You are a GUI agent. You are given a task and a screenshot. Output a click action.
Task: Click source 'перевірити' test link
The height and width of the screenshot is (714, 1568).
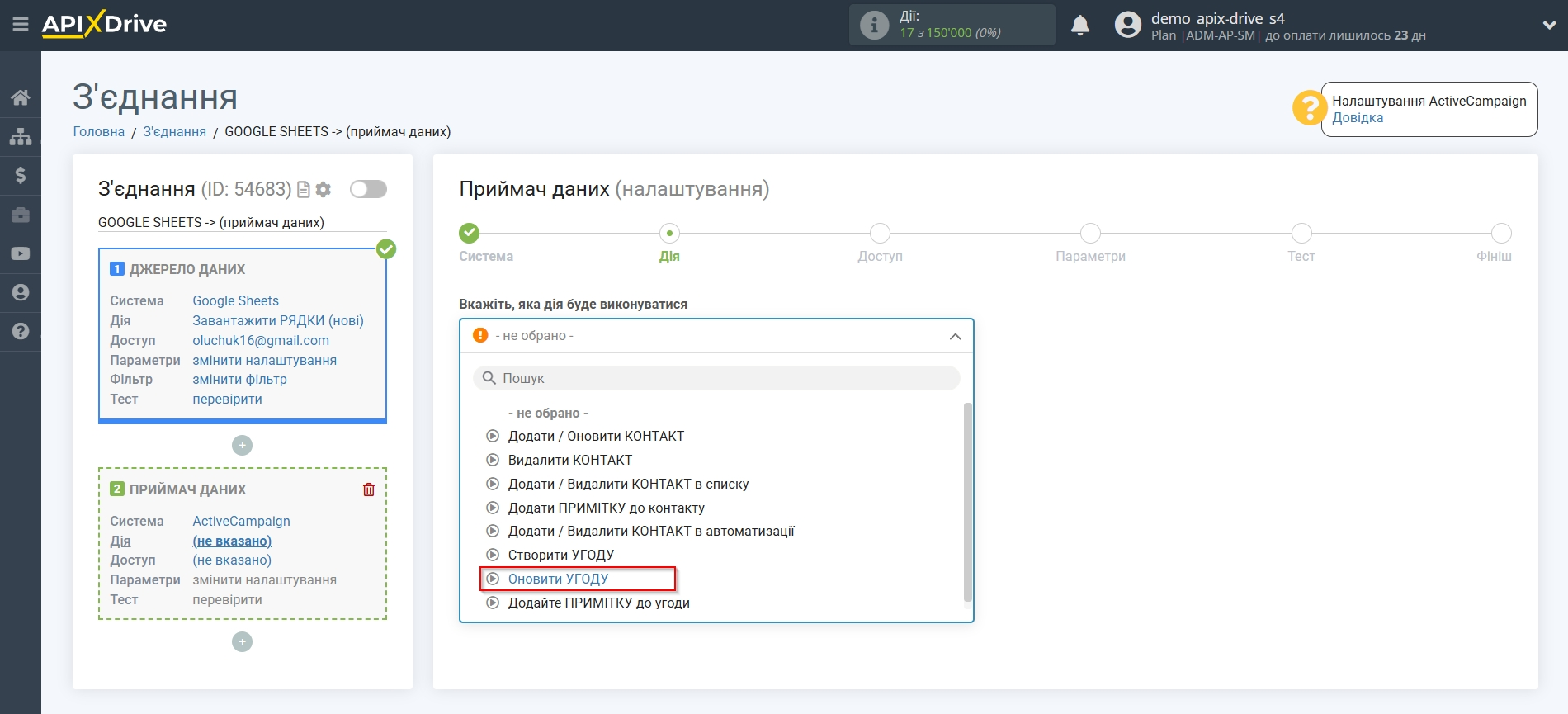click(x=227, y=399)
